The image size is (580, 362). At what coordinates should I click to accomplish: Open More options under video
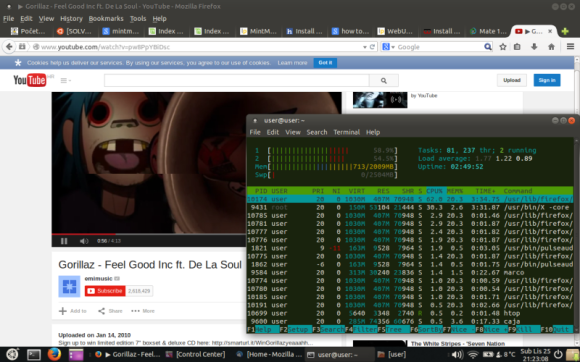(143, 311)
